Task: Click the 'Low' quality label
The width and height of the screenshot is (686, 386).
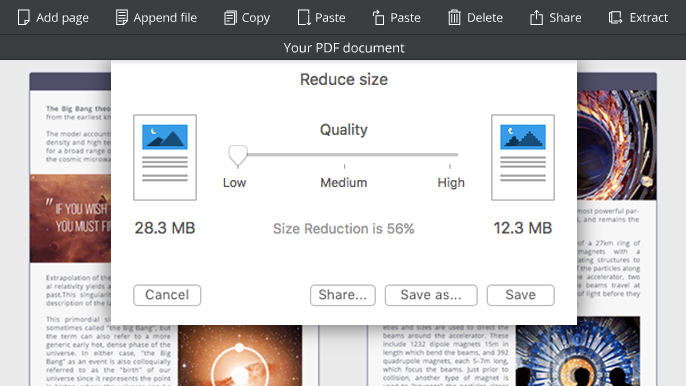Action: tap(234, 182)
